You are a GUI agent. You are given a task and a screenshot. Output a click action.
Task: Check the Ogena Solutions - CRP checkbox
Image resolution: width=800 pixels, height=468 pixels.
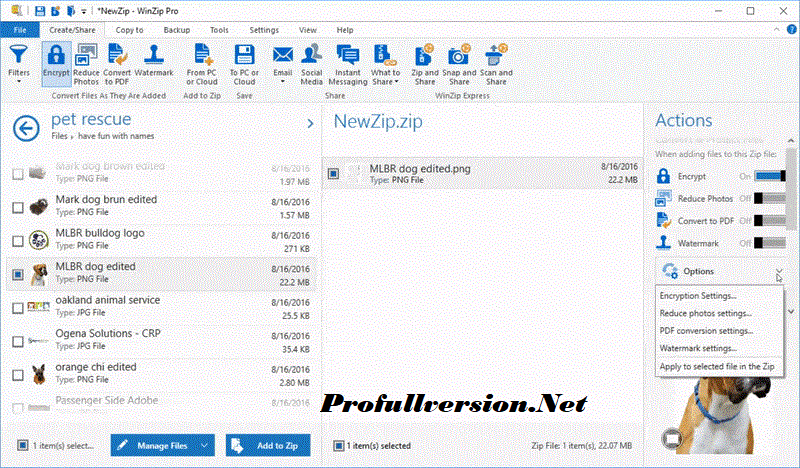(18, 341)
